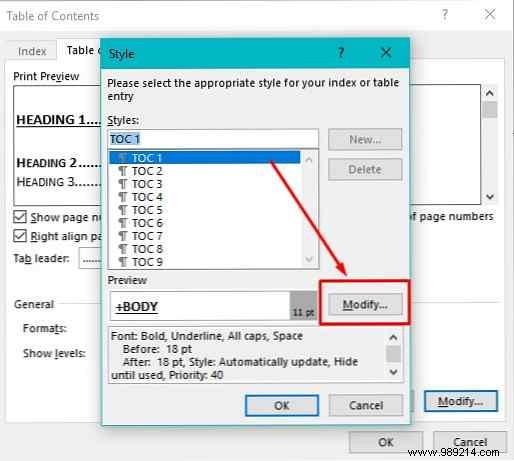Click the paragraph icon beside TOC 9
514x461 pixels.
pos(123,262)
